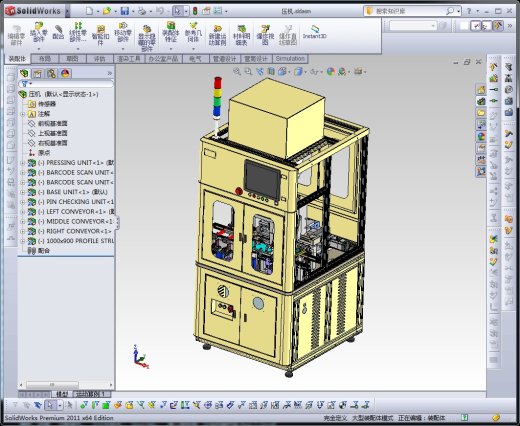Open the Assembly Features dropdown arrow
520x426 pixels.
point(171,49)
